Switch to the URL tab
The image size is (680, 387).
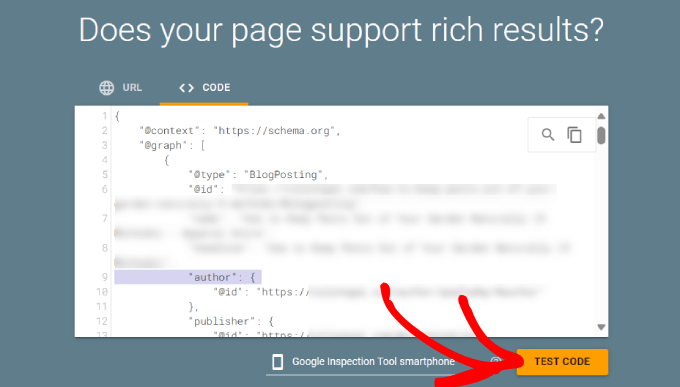tap(121, 88)
